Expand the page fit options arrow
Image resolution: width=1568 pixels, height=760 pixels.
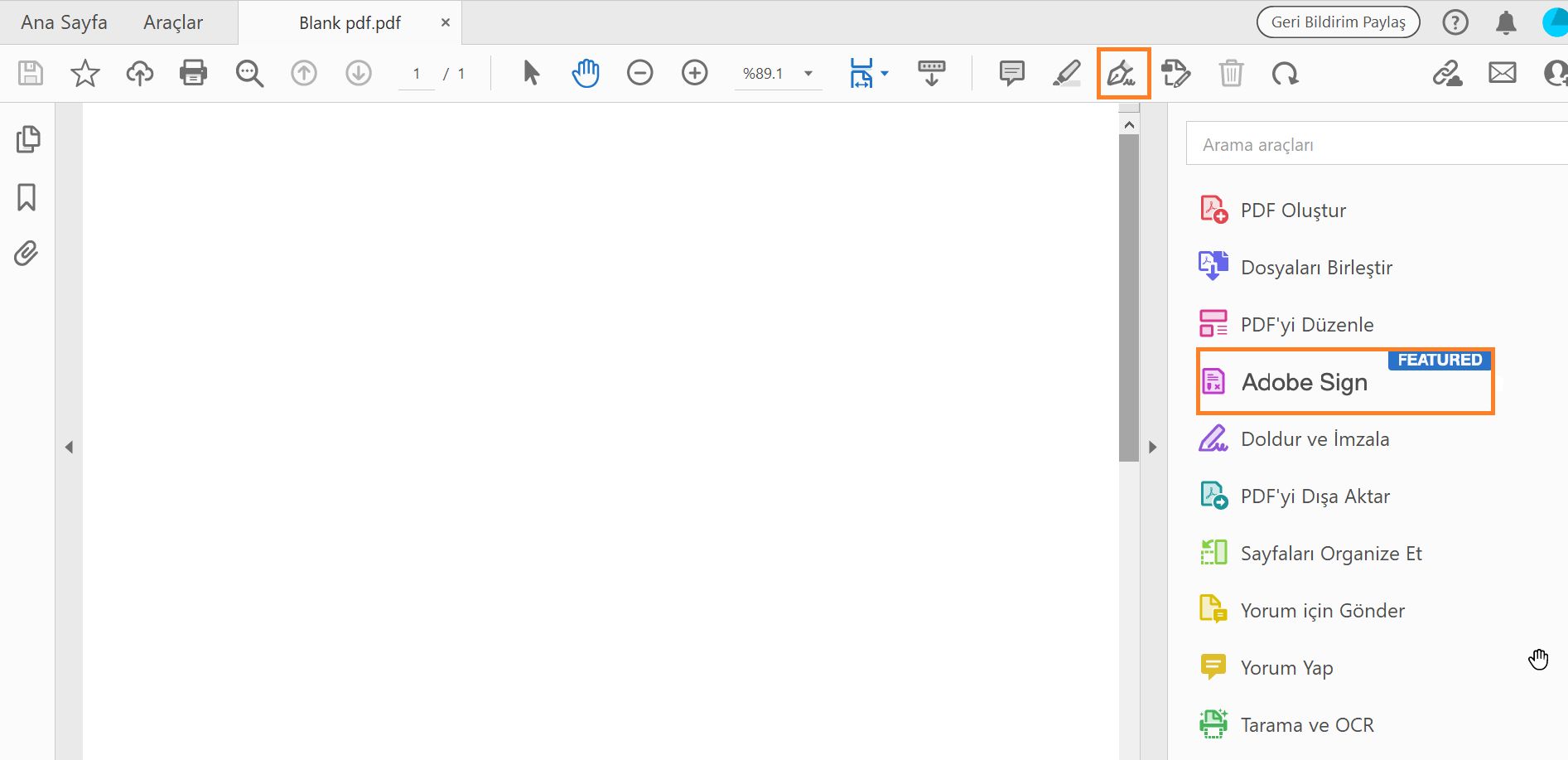(885, 74)
